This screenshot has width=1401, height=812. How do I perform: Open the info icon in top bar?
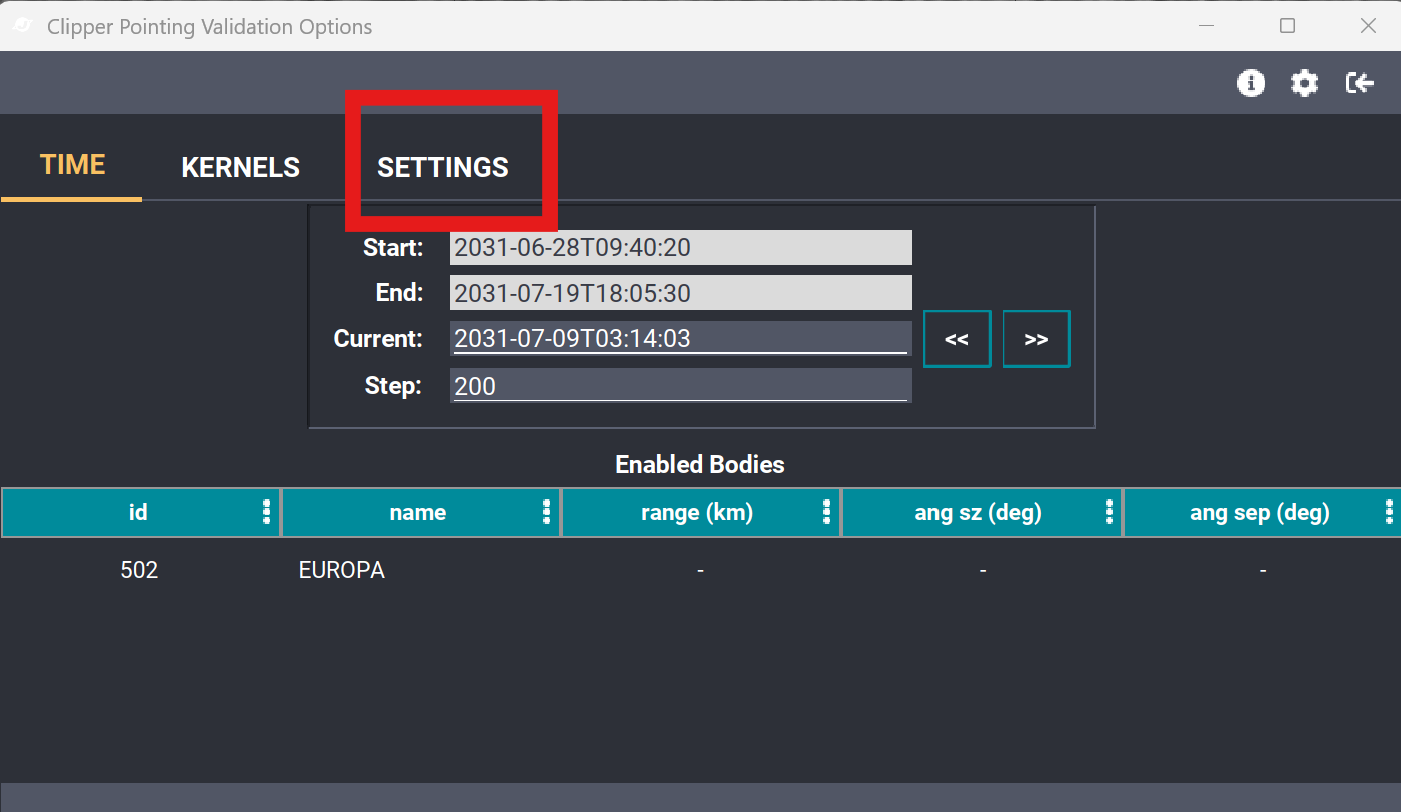pyautogui.click(x=1251, y=83)
